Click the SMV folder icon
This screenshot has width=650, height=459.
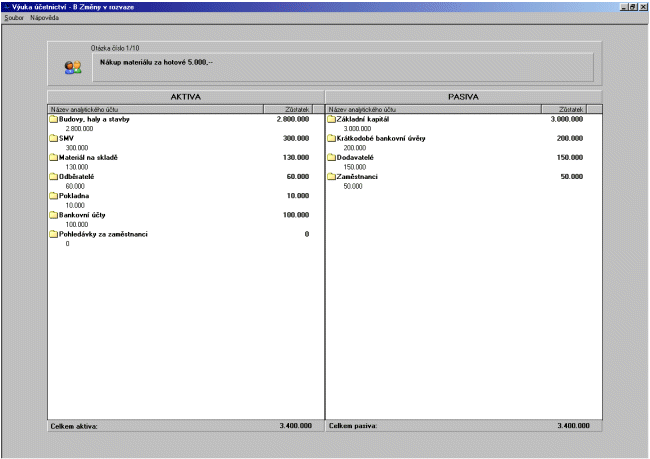click(53, 138)
